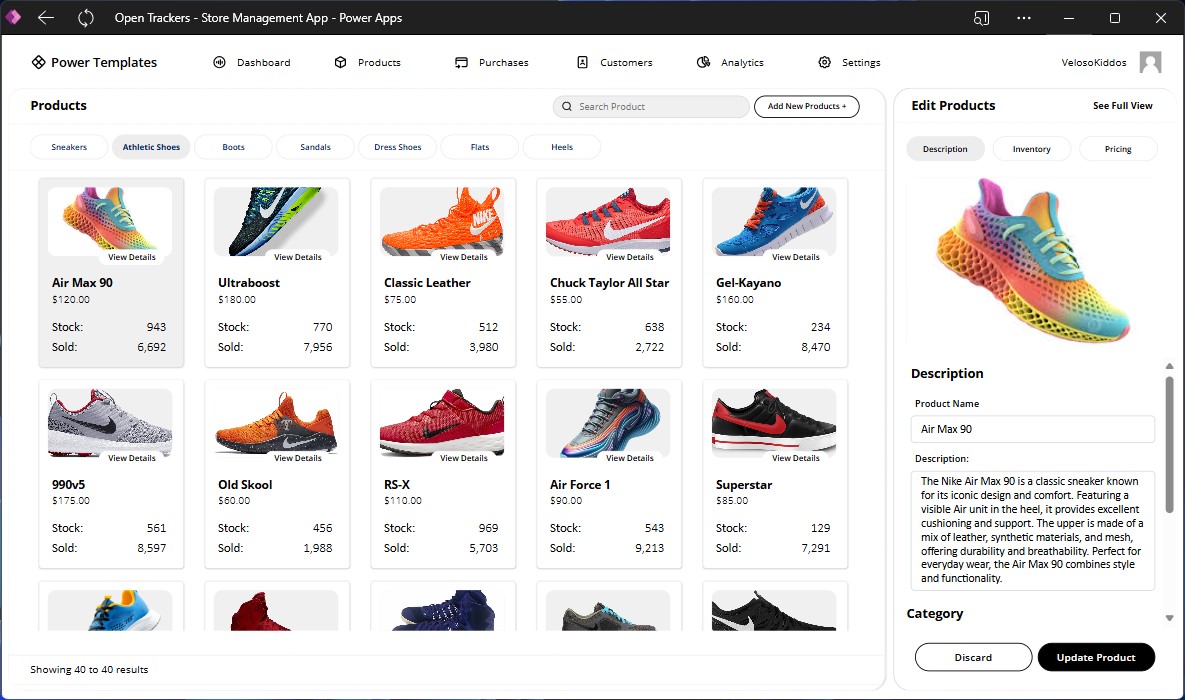Image resolution: width=1185 pixels, height=700 pixels.
Task: Toggle the Sandals category filter
Action: coord(316,147)
